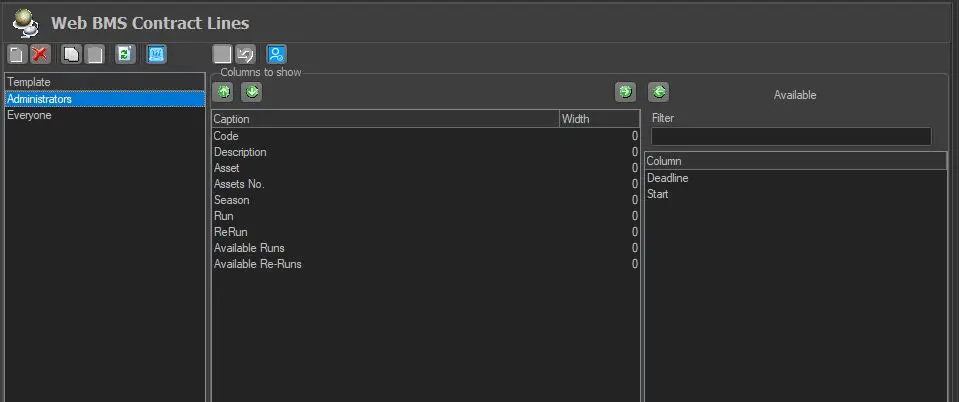Move column up with green up arrow
Screen dimensions: 959x402
(222, 92)
